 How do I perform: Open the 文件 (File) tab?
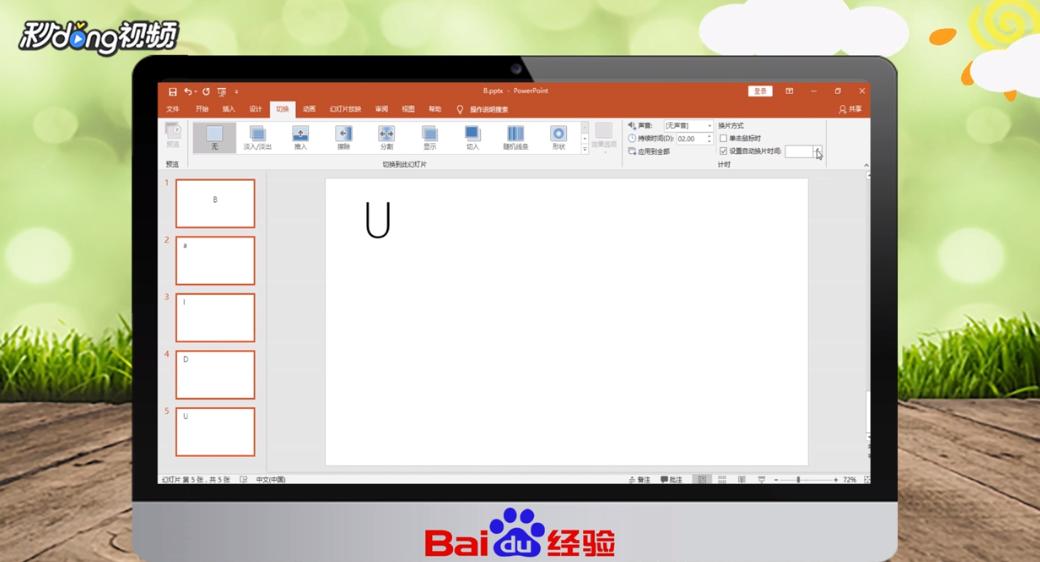(173, 109)
